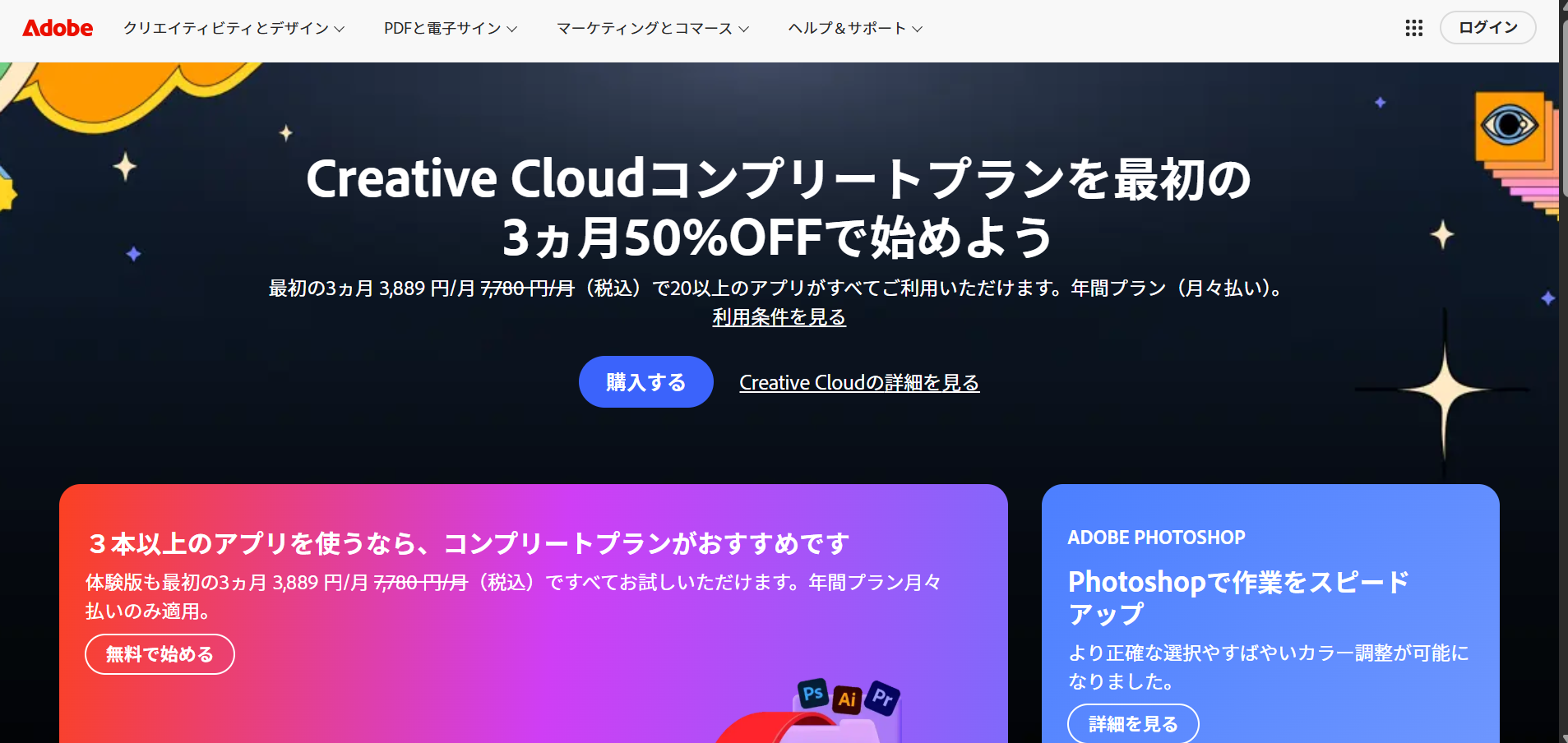Open Creative Cloudの詳細を見る link
Image resolution: width=1568 pixels, height=743 pixels.
pos(859,382)
